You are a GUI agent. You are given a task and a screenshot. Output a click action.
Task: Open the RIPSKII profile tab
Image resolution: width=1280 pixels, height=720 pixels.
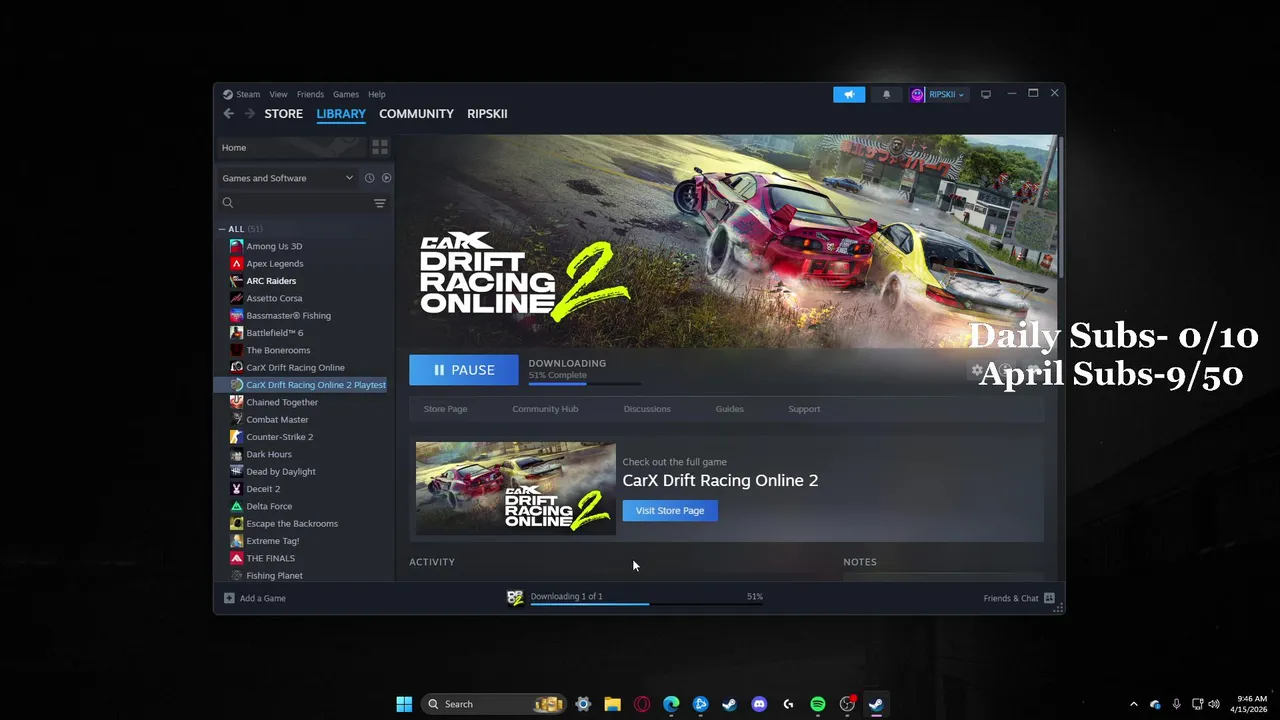point(487,114)
